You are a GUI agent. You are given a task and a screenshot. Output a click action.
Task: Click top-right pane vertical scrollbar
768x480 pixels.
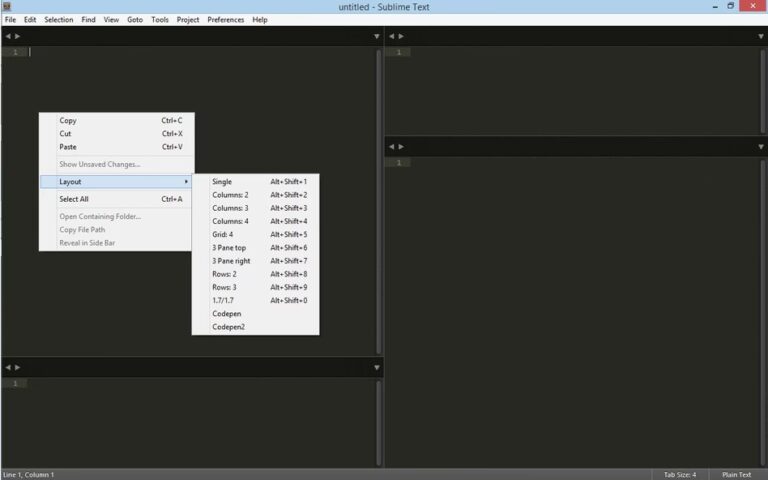pyautogui.click(x=763, y=91)
